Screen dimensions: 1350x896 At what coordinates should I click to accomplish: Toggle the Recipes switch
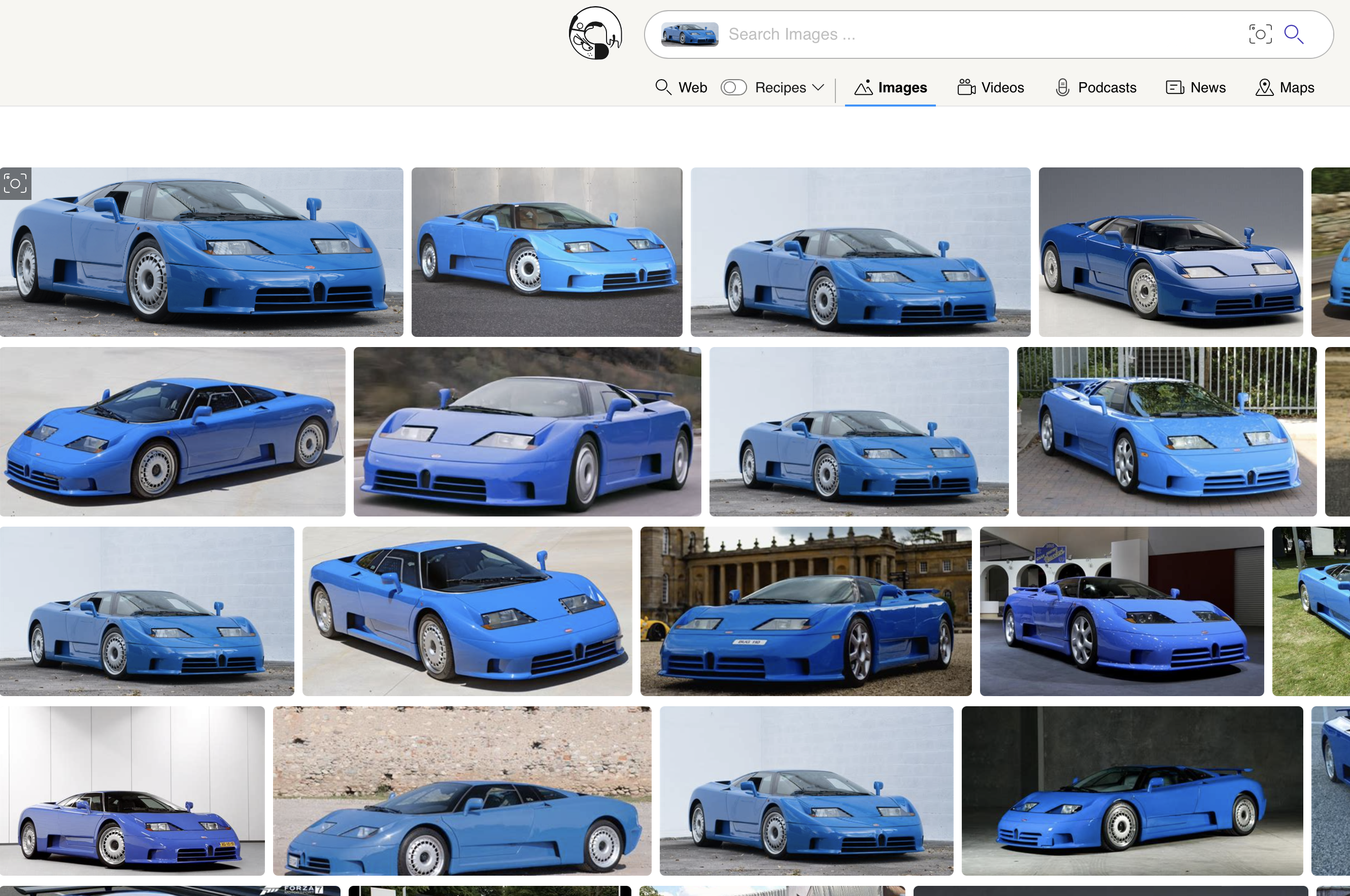pos(733,87)
